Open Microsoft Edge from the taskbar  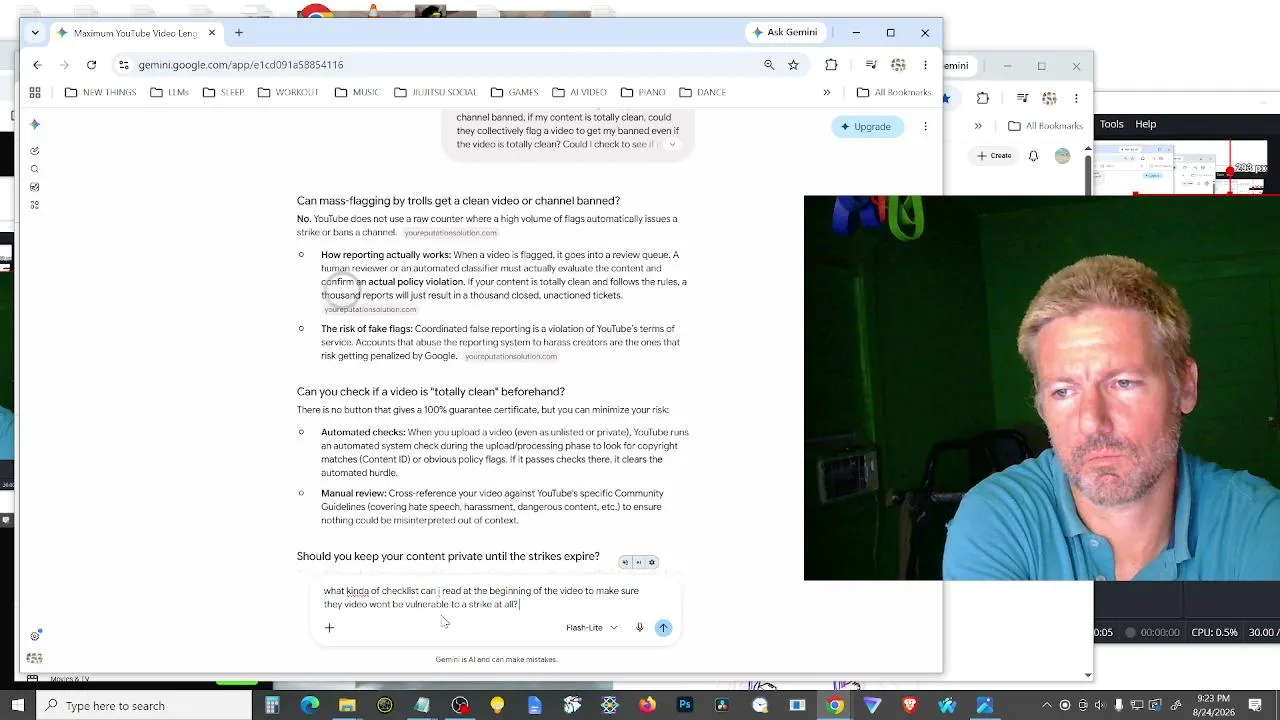[x=310, y=706]
